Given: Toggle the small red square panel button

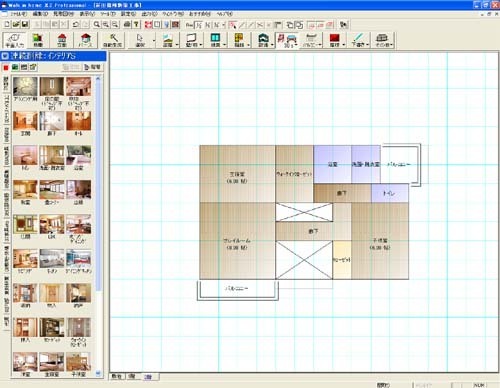Looking at the screenshot, I should (x=6, y=67).
